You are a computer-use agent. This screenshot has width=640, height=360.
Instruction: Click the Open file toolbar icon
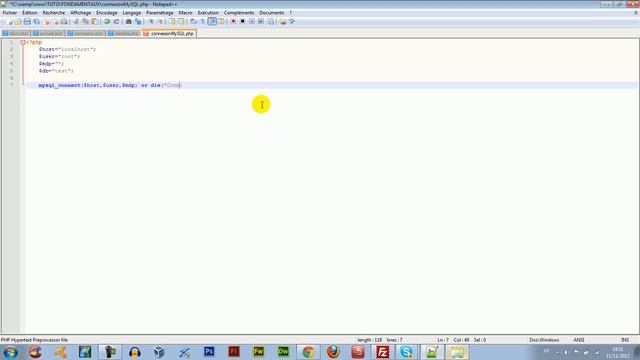coord(18,22)
